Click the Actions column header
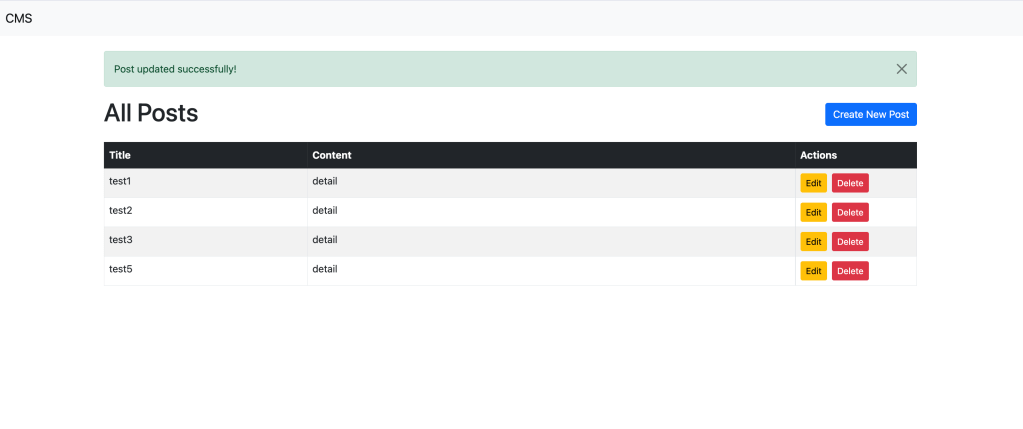Viewport: 1023px width, 429px height. tap(818, 156)
